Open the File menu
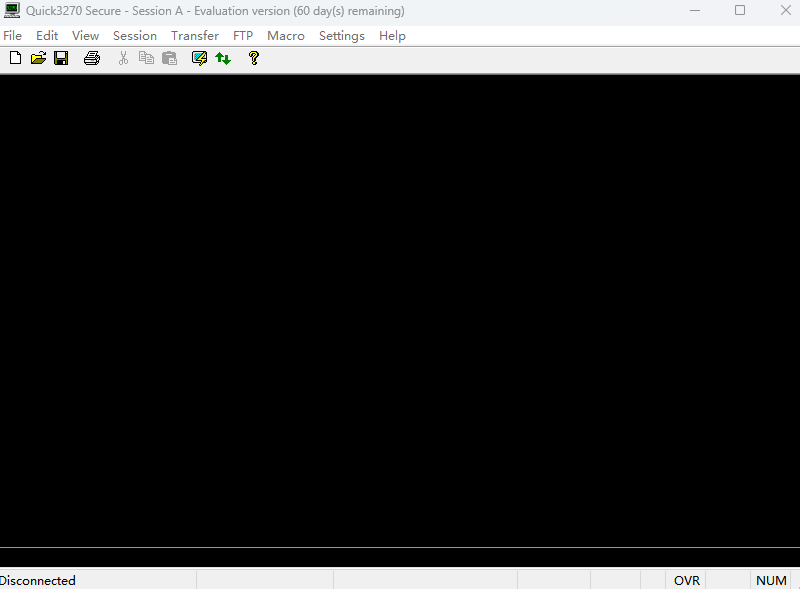This screenshot has height=589, width=800. pos(13,36)
